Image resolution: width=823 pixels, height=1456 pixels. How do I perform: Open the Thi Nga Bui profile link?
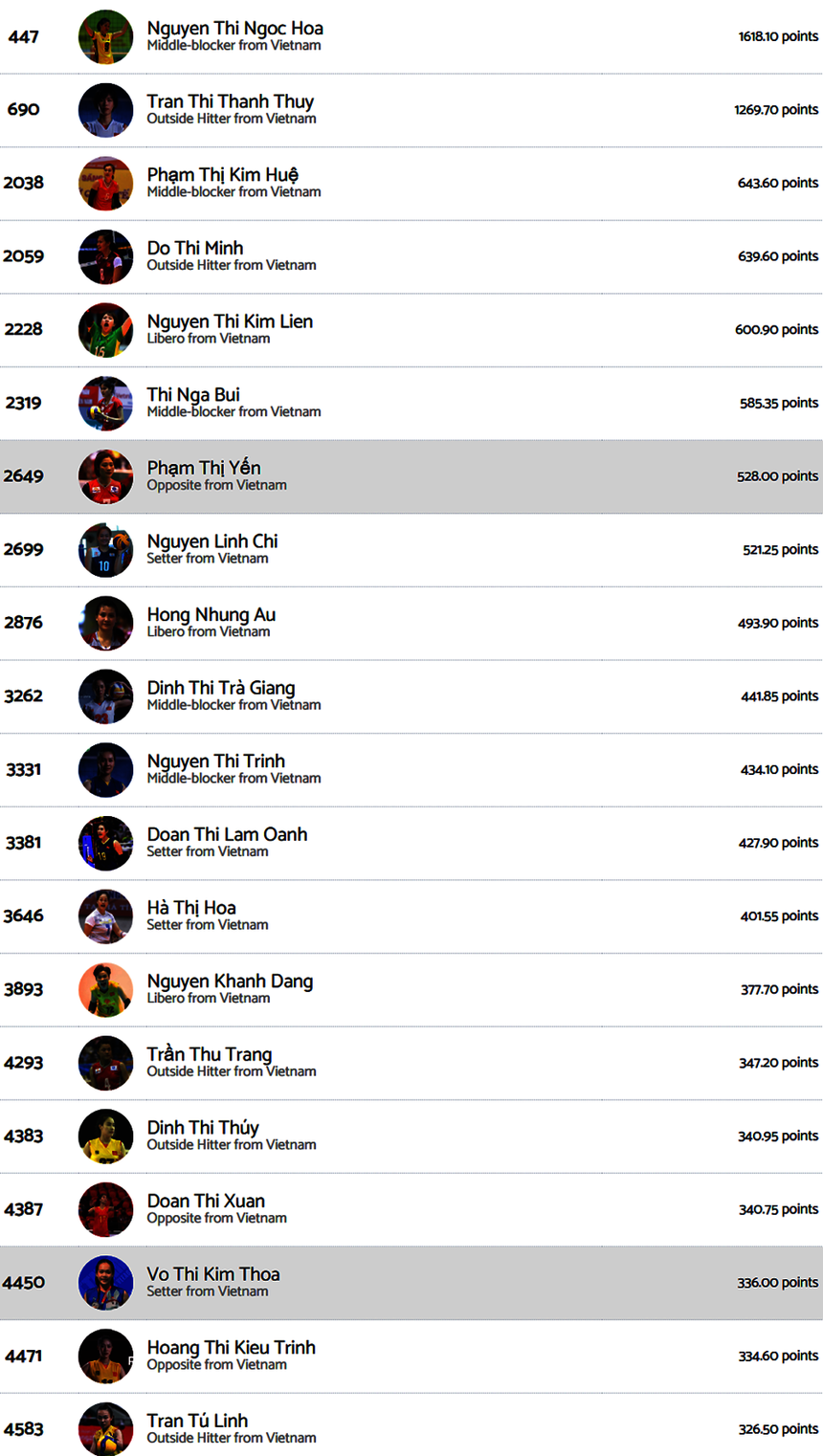[x=193, y=394]
